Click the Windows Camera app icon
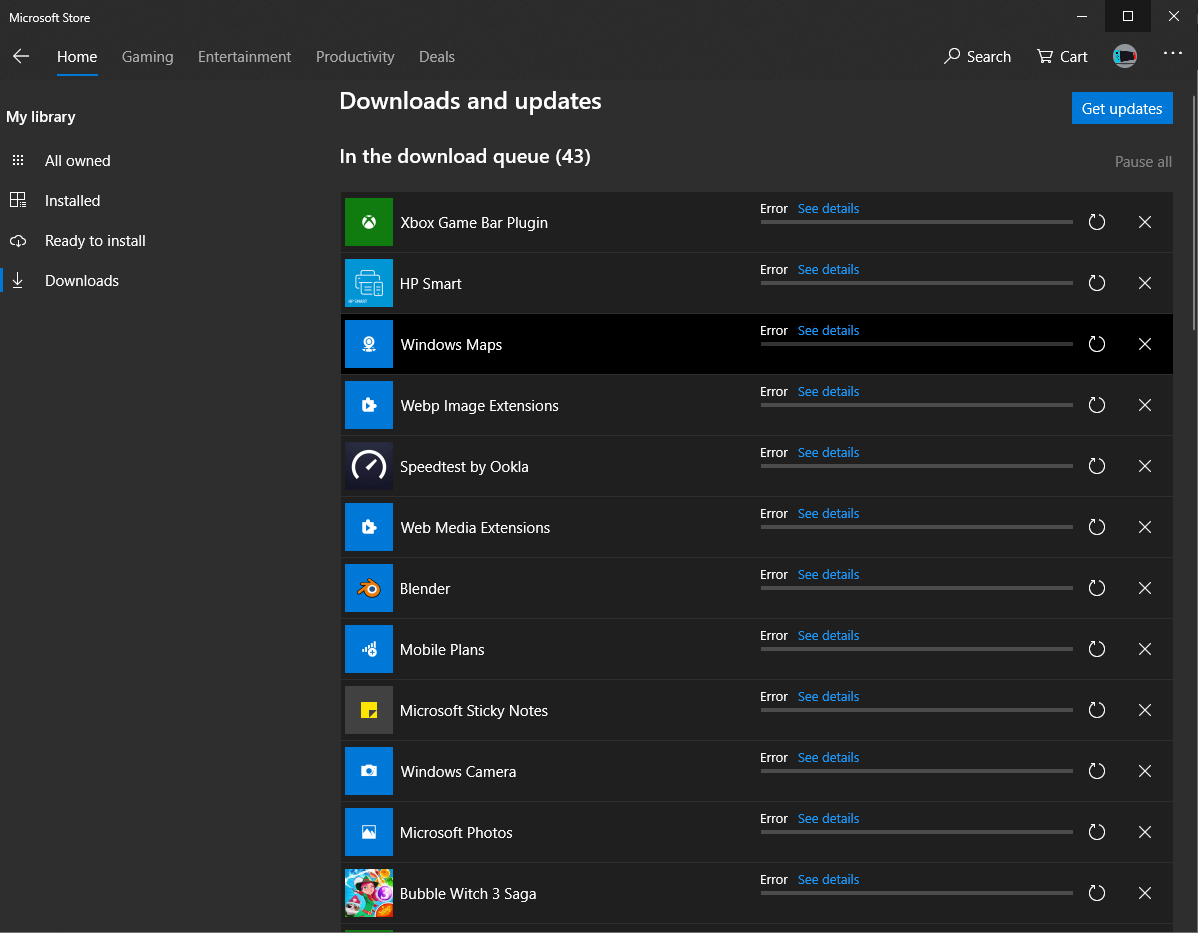 tap(369, 771)
